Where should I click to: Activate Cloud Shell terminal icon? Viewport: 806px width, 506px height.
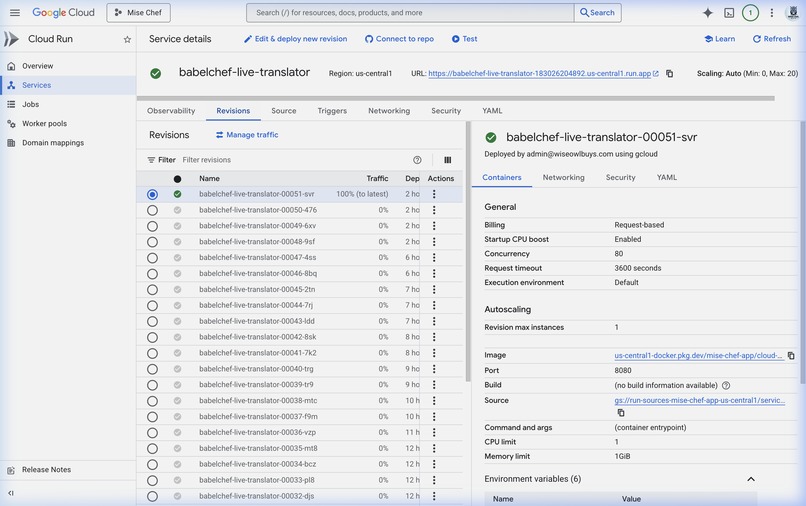click(729, 13)
